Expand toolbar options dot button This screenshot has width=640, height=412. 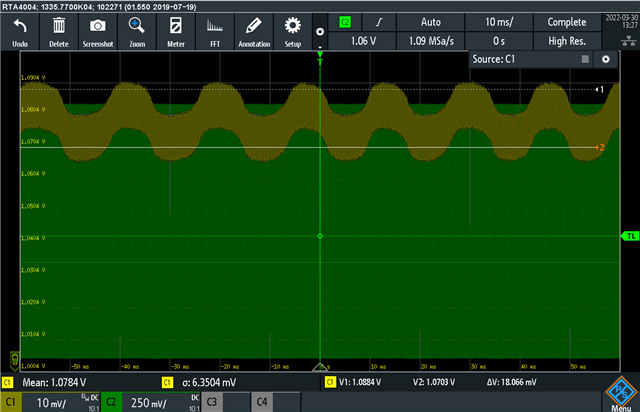pos(320,32)
